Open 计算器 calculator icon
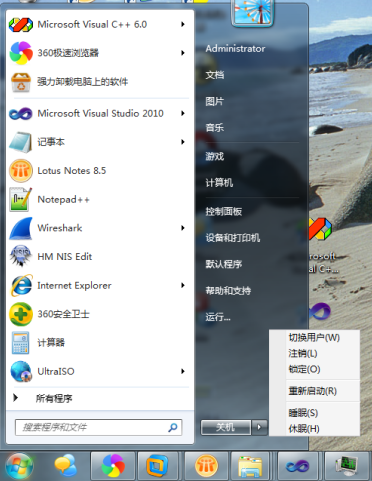Image resolution: width=372 pixels, height=481 pixels. (21, 343)
